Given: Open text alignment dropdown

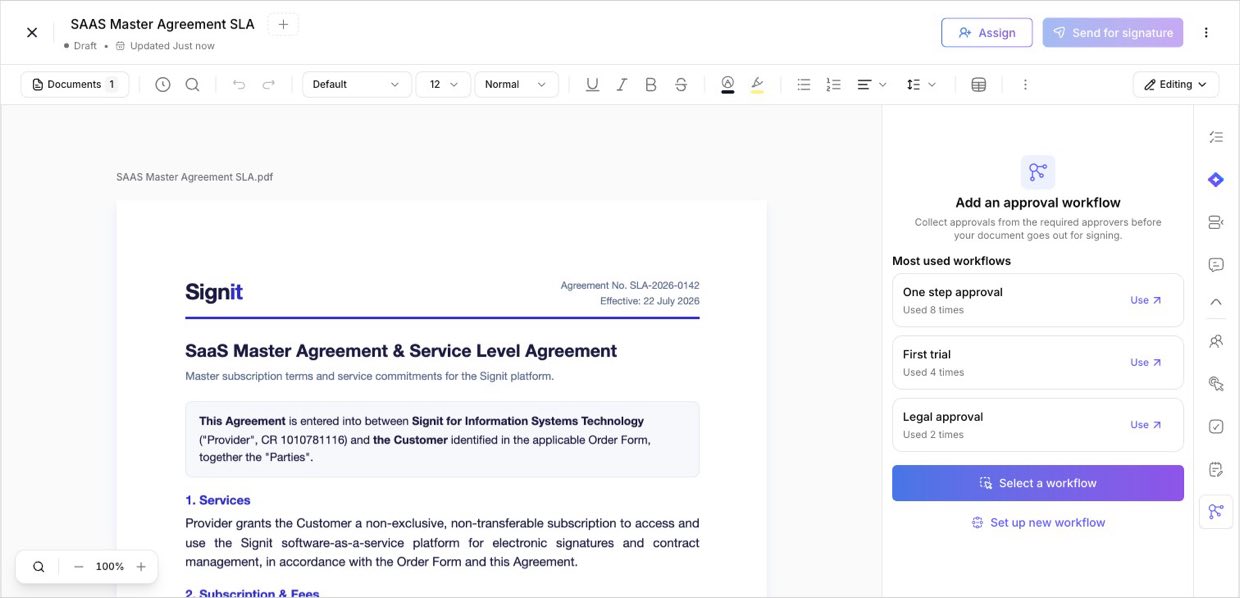Looking at the screenshot, I should pos(872,85).
